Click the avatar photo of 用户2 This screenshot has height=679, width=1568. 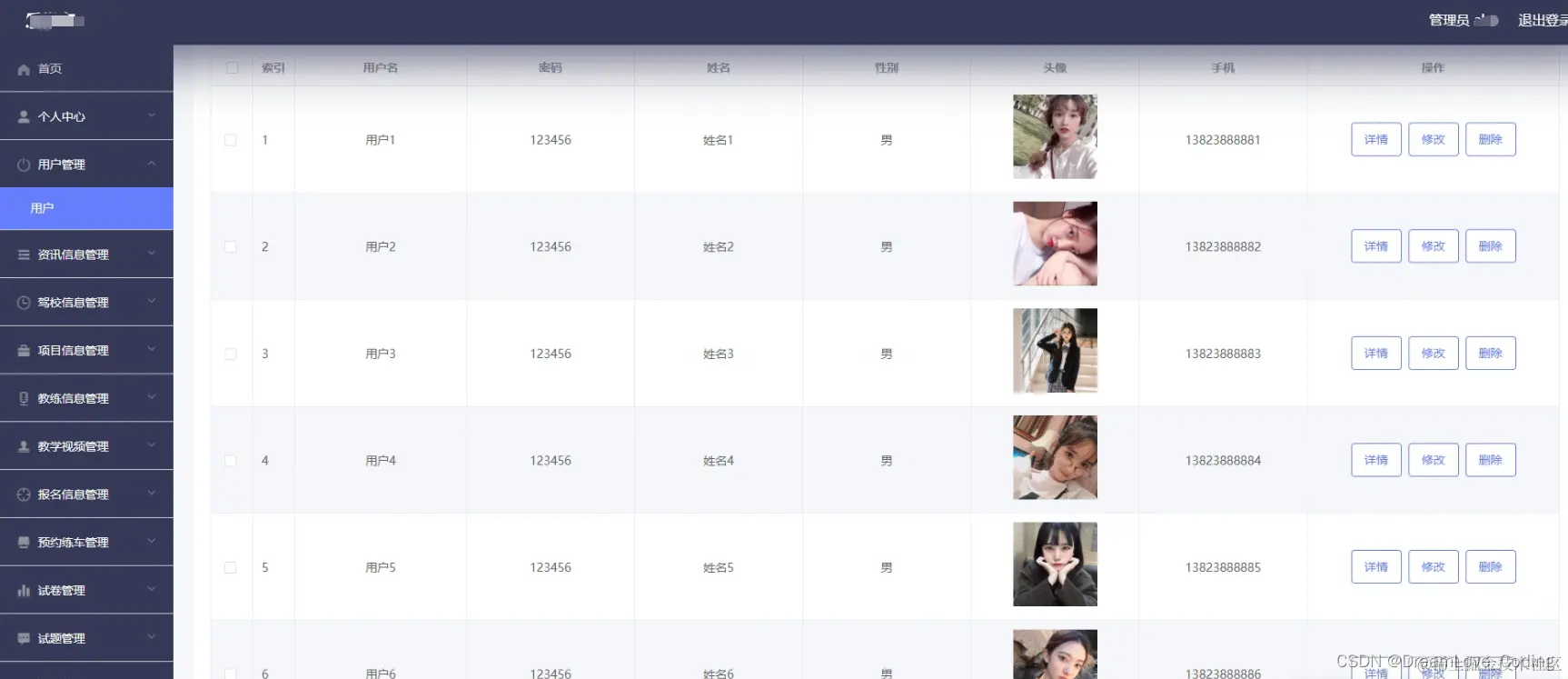1055,244
